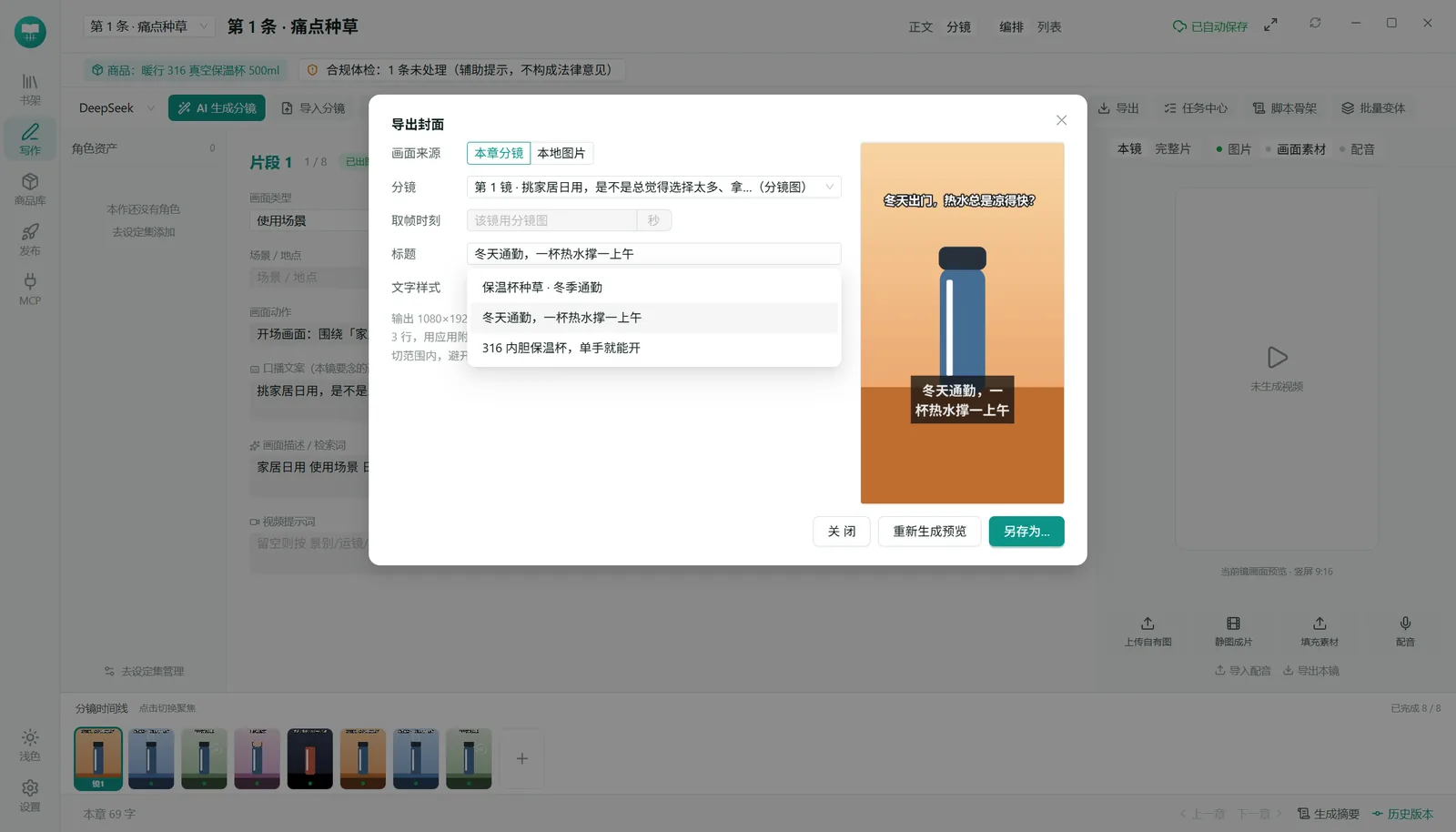Open 任务中心 in the toolbar
This screenshot has width=1456, height=832.
pyautogui.click(x=1195, y=108)
